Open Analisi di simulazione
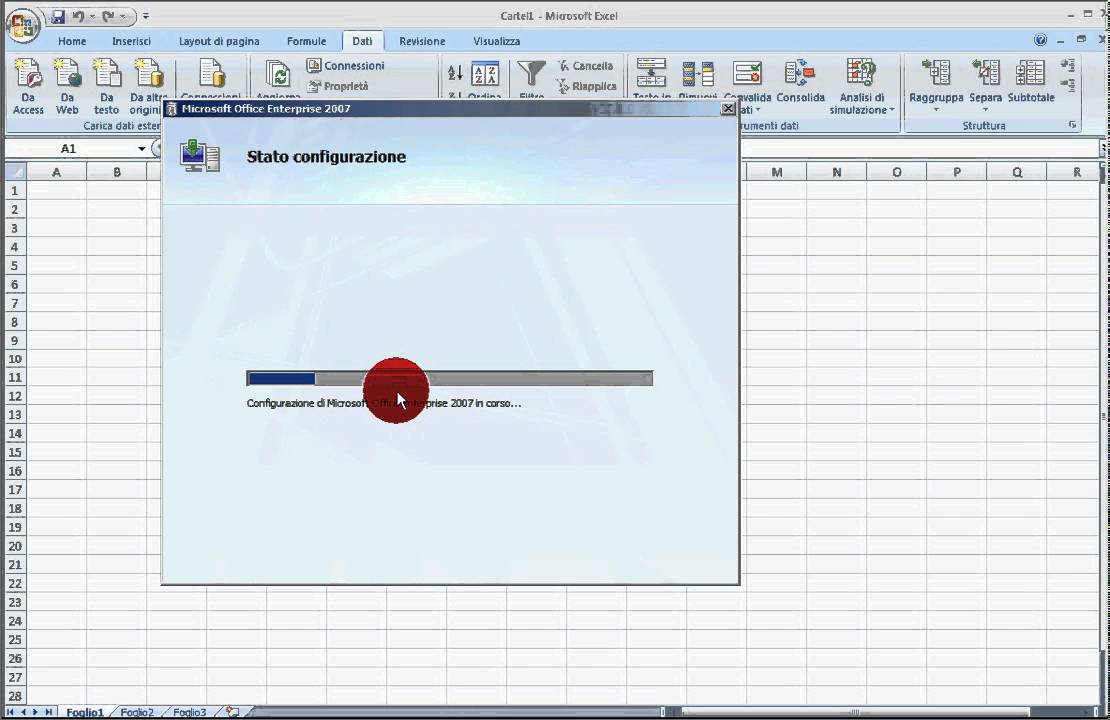Viewport: 1110px width, 720px height. pos(862,86)
